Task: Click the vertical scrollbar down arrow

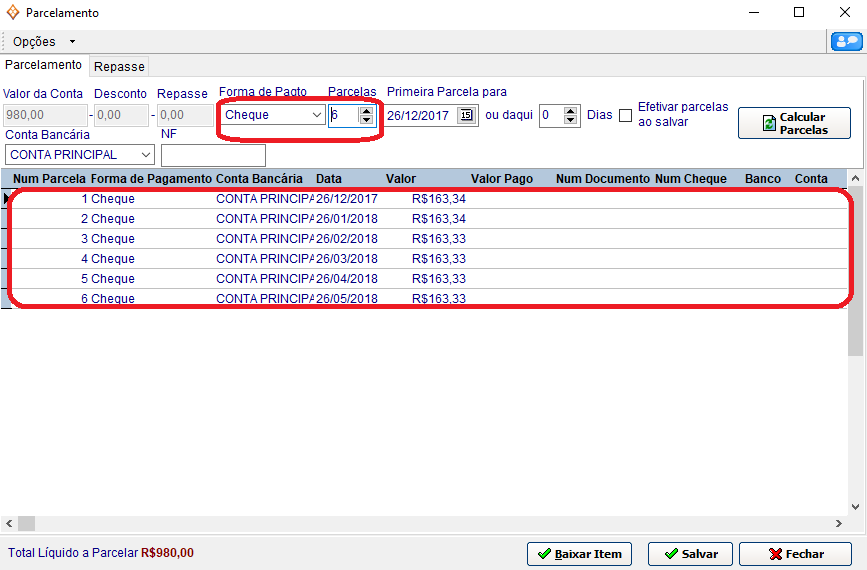Action: point(855,506)
